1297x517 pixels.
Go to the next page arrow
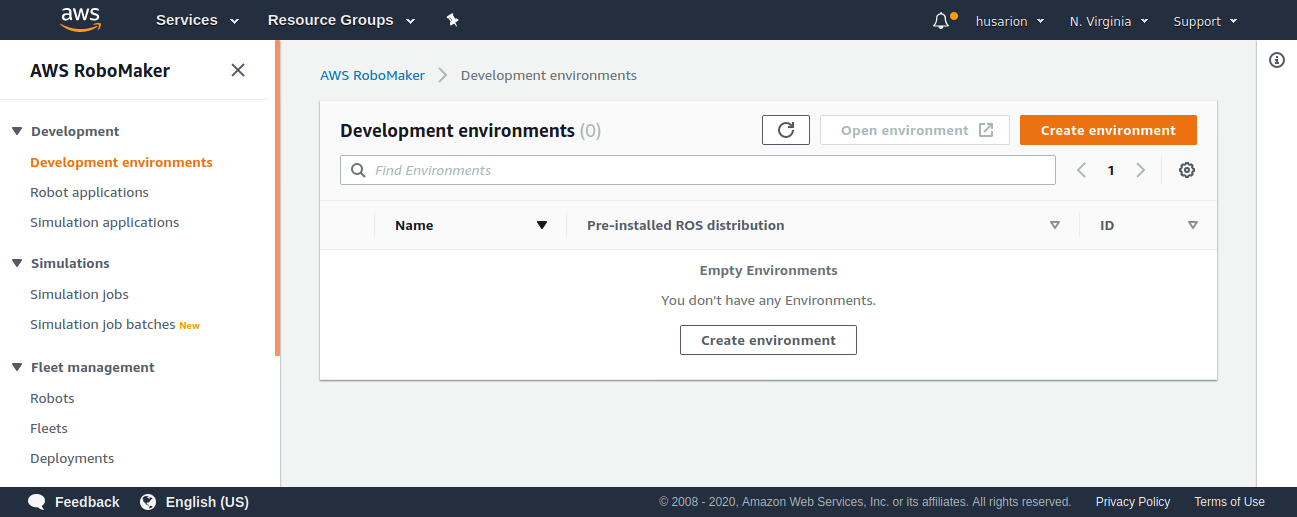tap(1140, 170)
